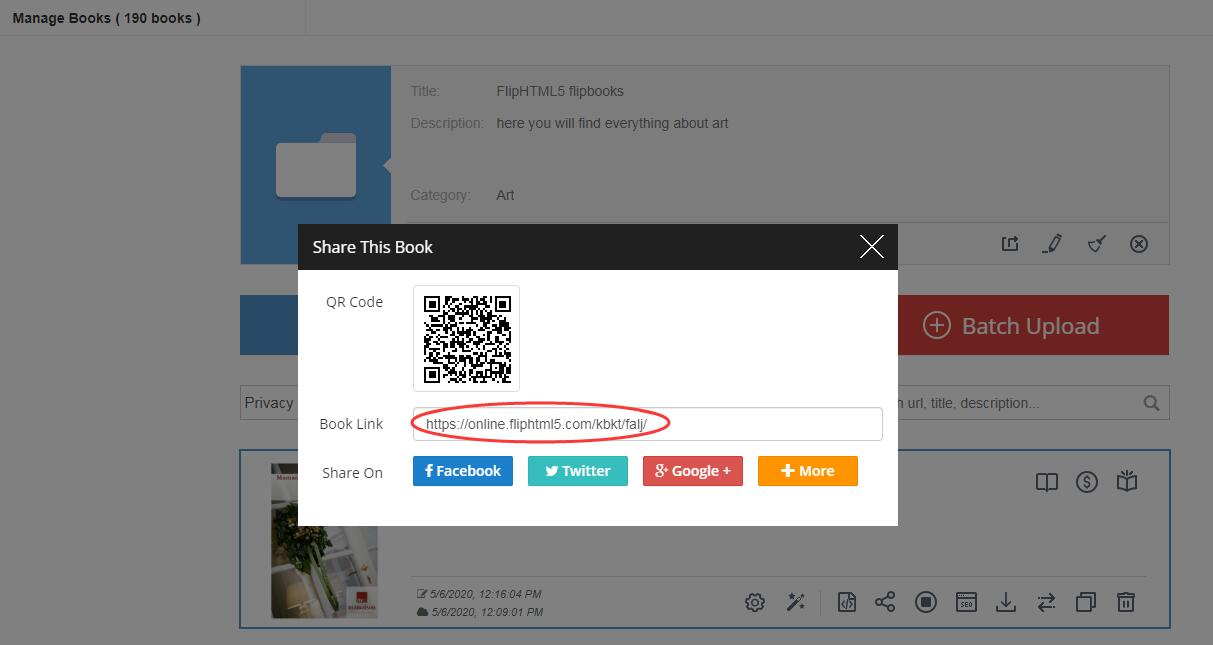Click the dollar sell-book icon
Screen dimensions: 1213x645
1087,481
